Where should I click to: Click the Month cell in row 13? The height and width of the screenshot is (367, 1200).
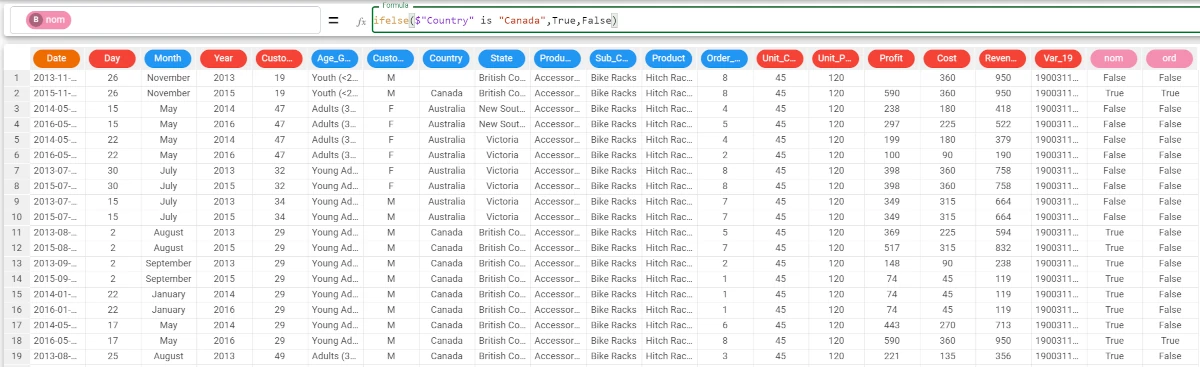point(168,263)
